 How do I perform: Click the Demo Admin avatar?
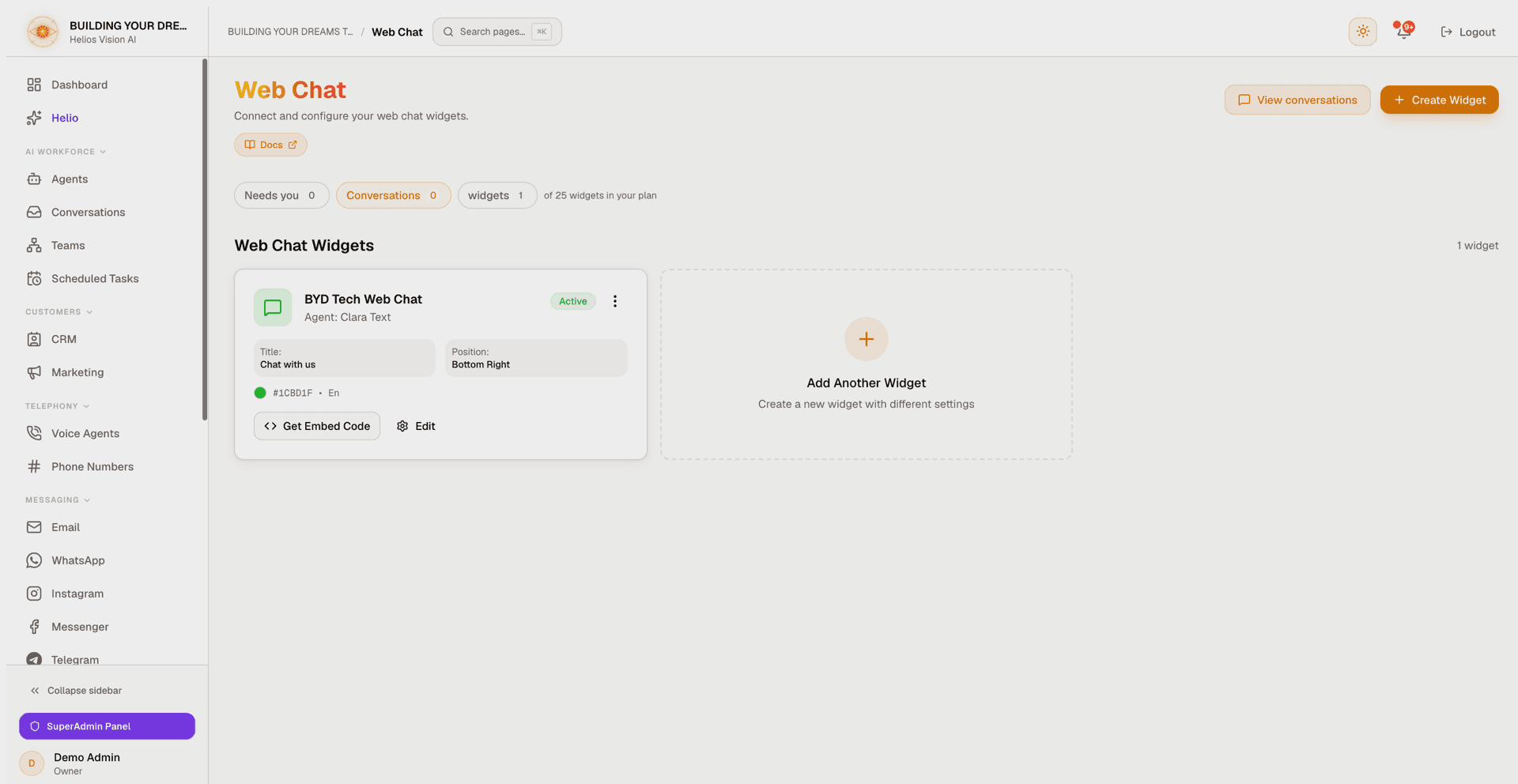pos(32,763)
